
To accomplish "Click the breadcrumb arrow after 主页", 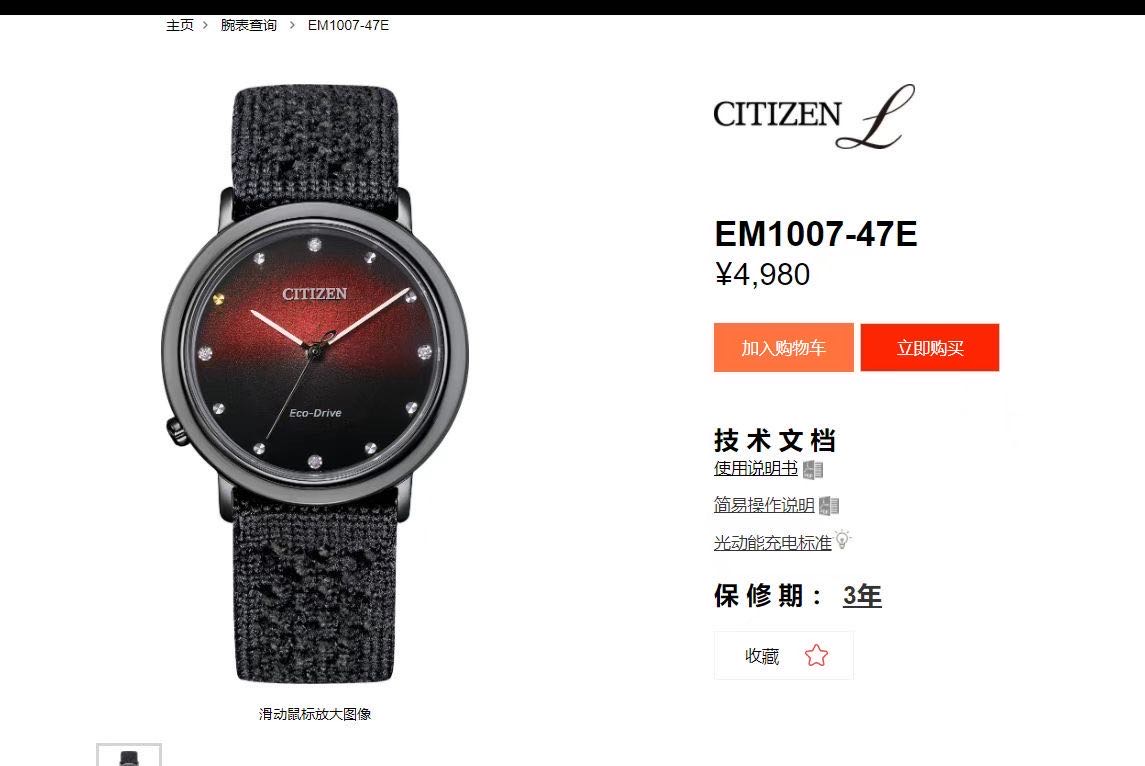I will tap(205, 26).
